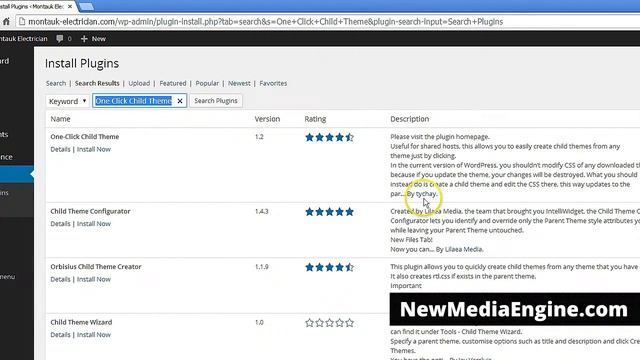Click the Child Theme Wizard plugin name
This screenshot has width=640, height=360.
81,322
